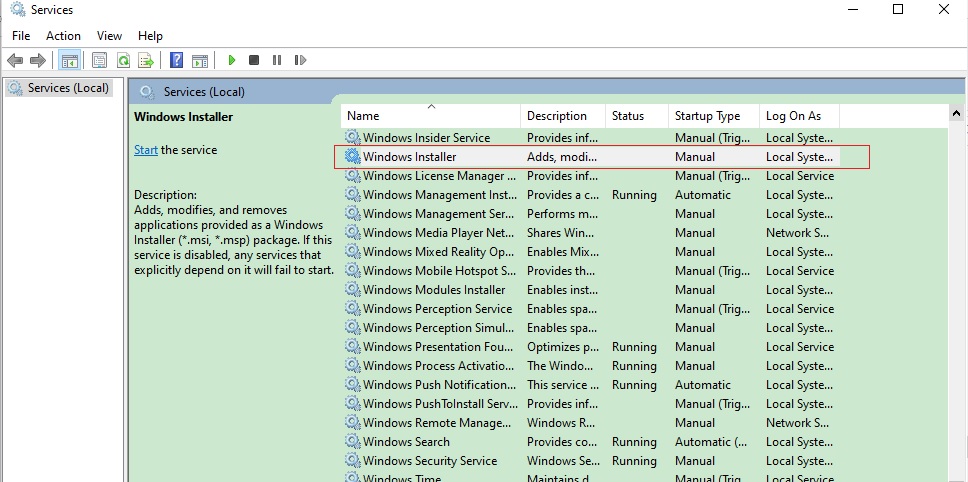
Task: Click the Stop Service toolbar icon
Action: [254, 60]
